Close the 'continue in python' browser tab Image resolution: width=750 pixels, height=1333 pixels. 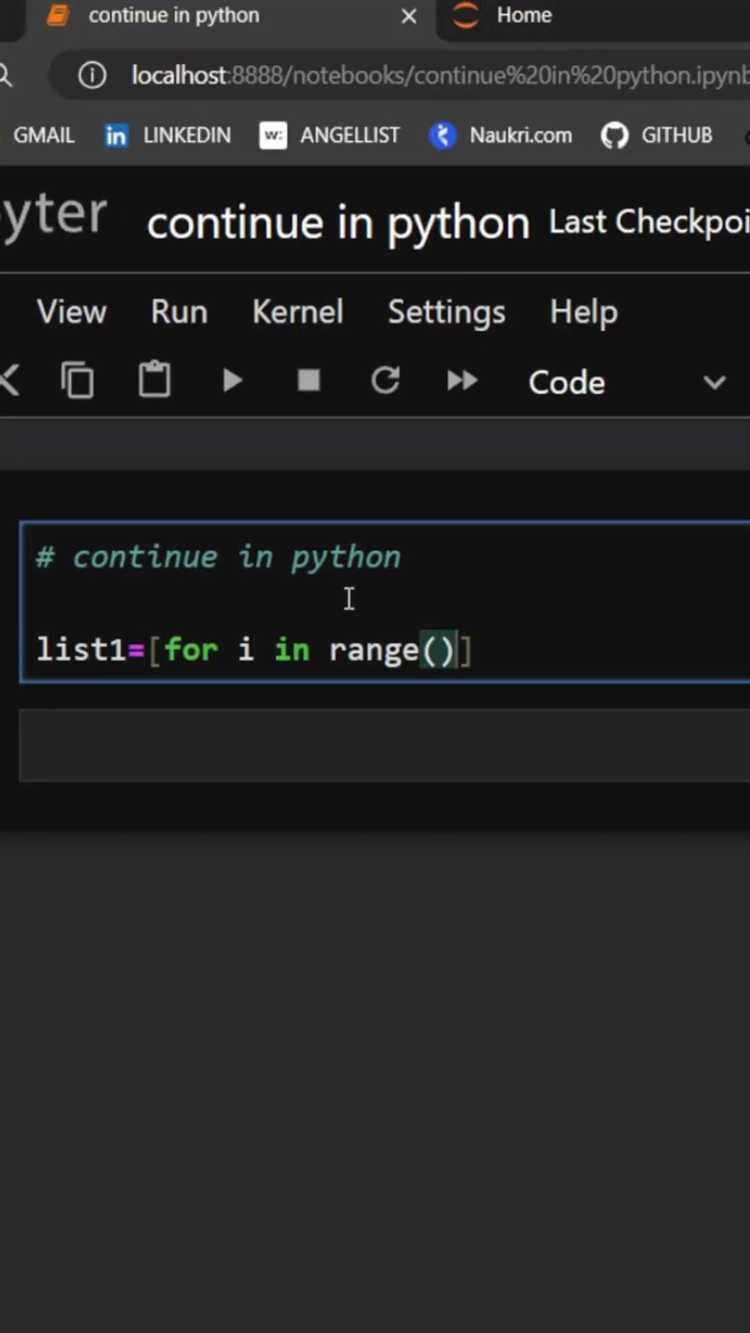point(409,16)
